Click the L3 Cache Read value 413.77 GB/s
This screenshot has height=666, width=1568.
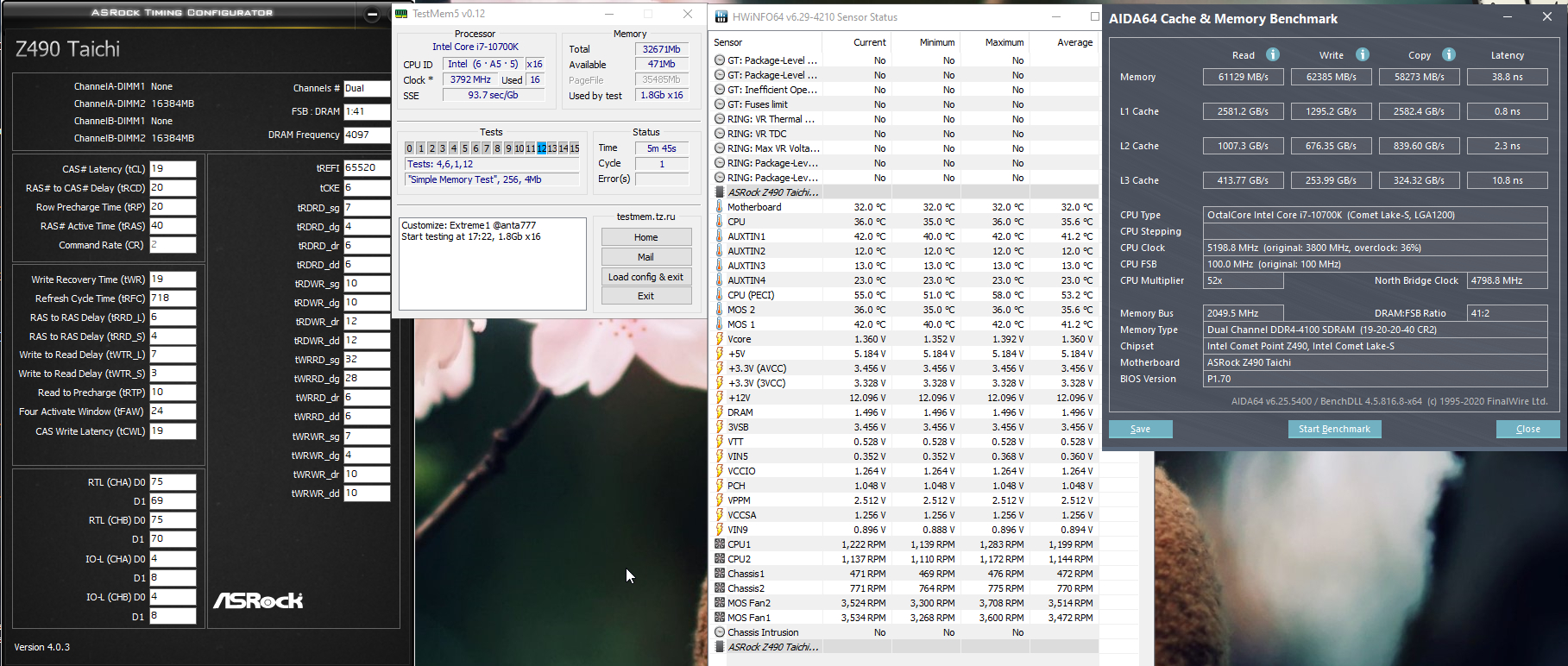(x=1244, y=180)
